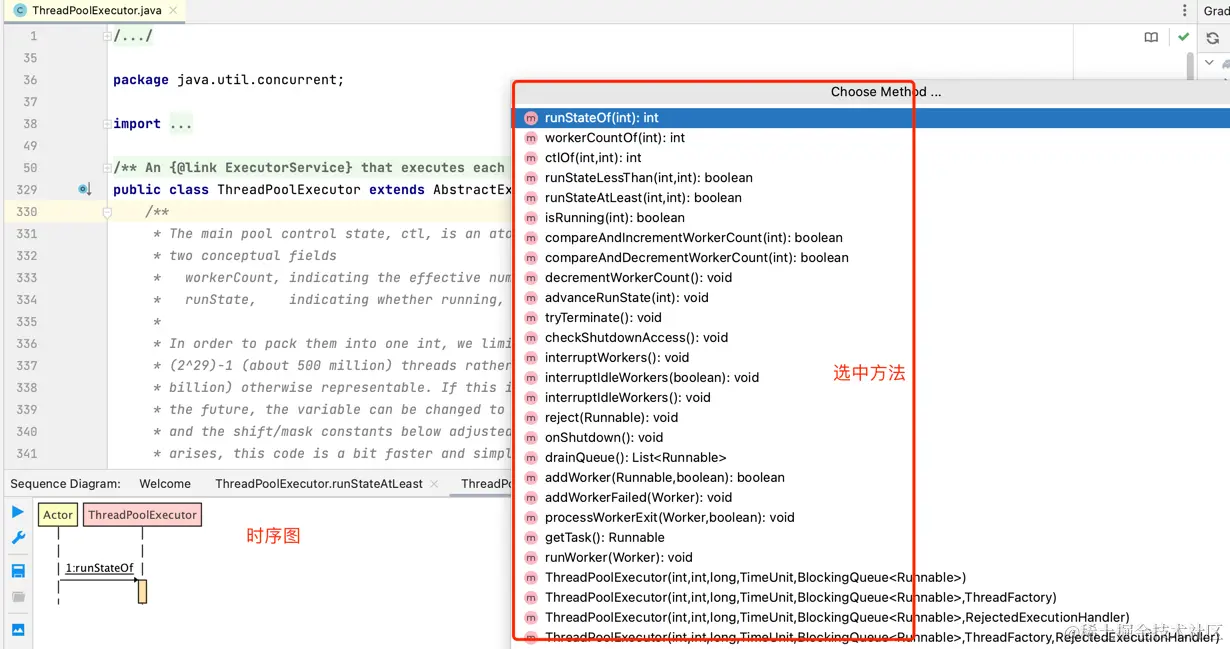Open the Welcome sequence diagram tab

pos(165,484)
